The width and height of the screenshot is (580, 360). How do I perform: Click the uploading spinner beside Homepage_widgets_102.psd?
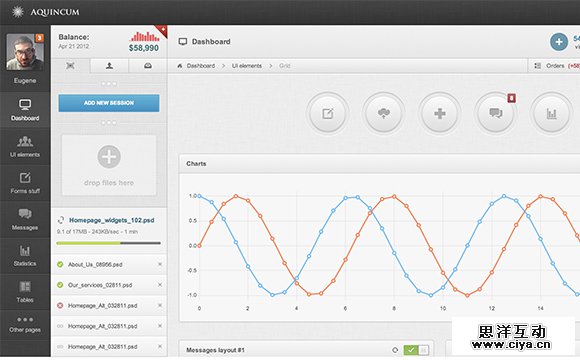pyautogui.click(x=61, y=220)
